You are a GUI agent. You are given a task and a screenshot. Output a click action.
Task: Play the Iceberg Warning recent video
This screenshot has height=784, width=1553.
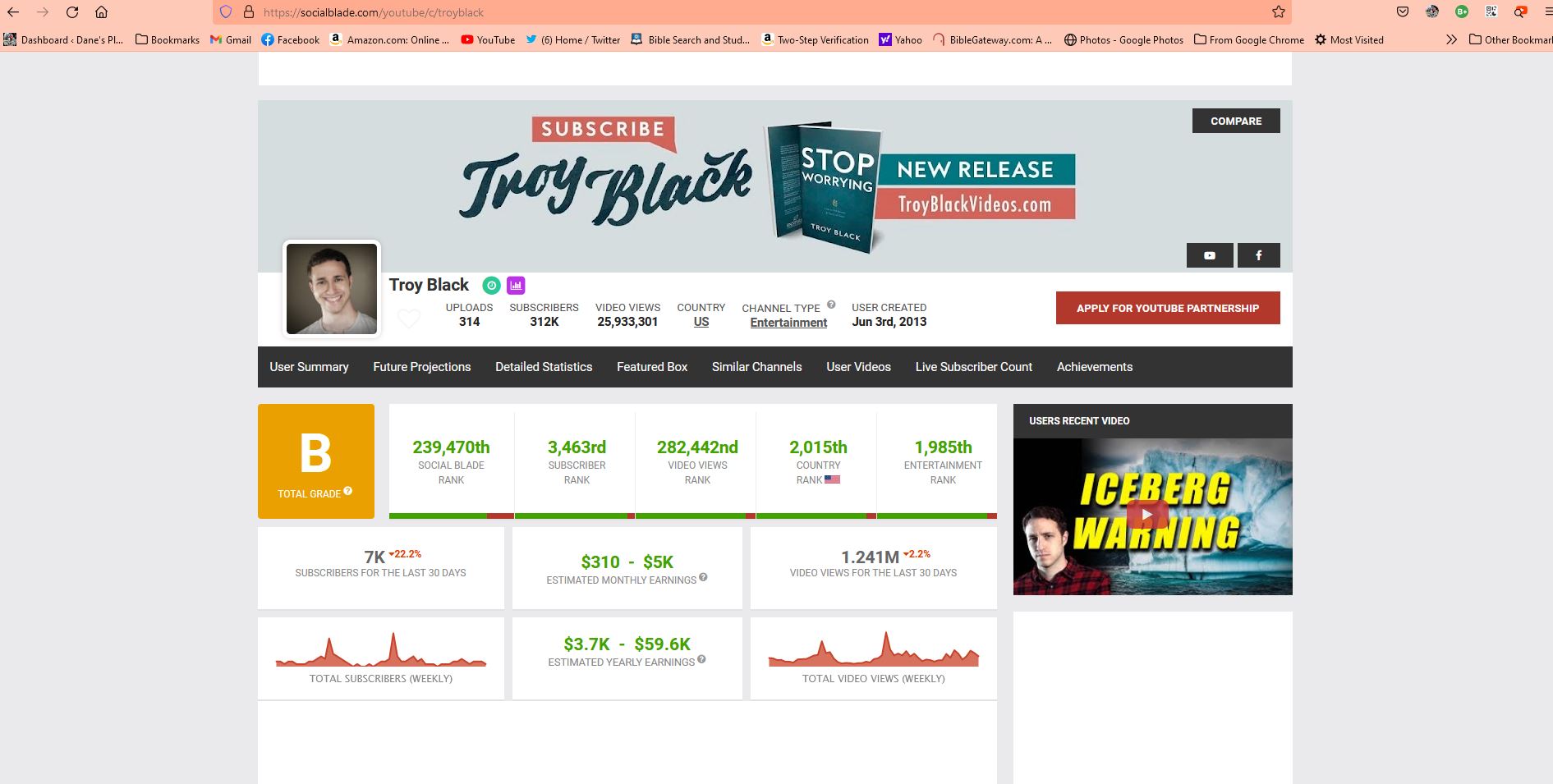coord(1146,516)
